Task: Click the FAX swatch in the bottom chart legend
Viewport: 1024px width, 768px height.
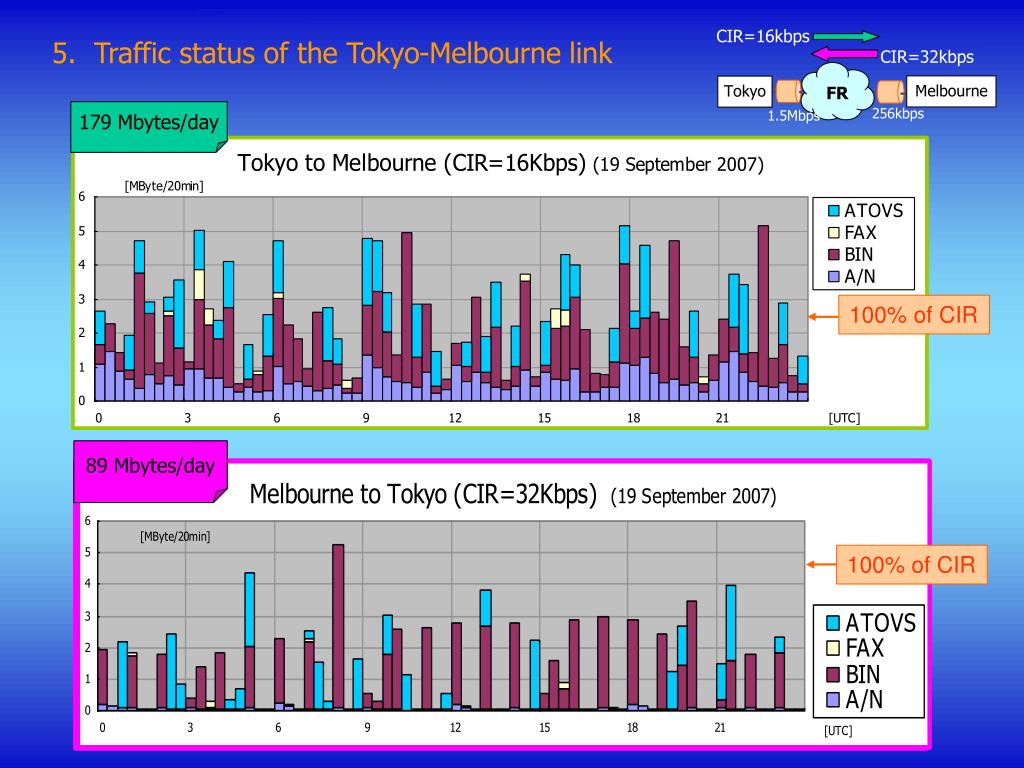Action: pyautogui.click(x=833, y=648)
